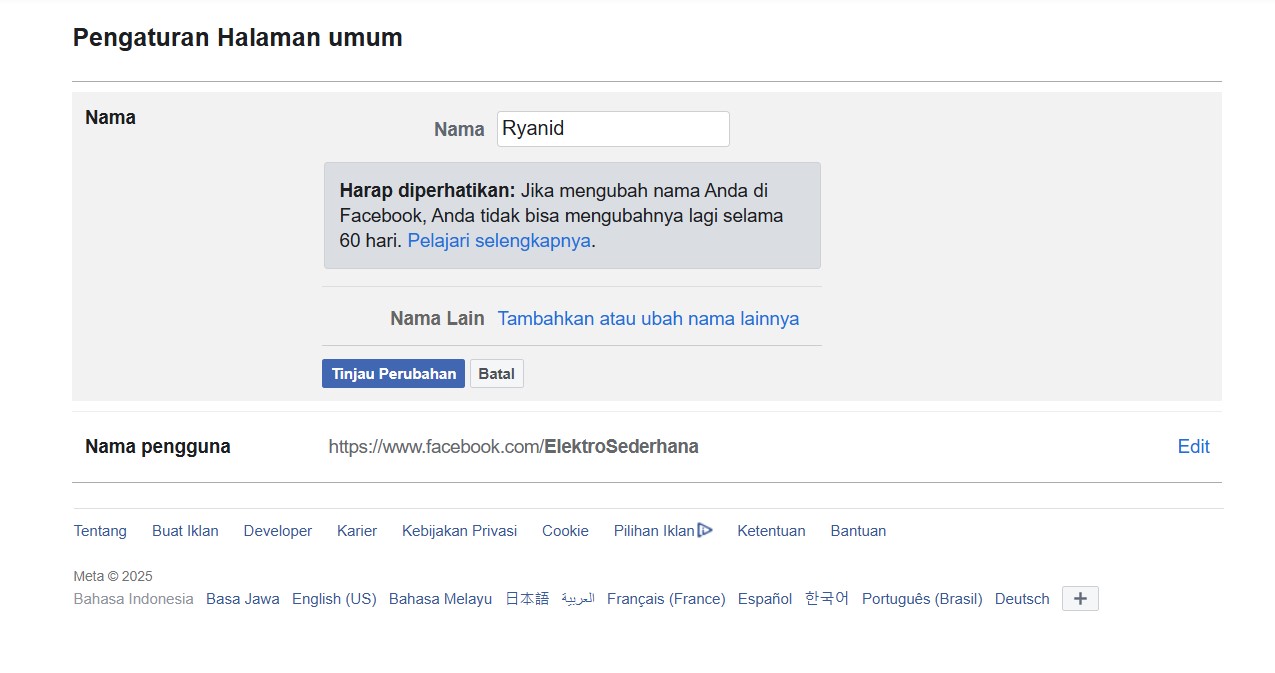
Task: Cancel name change with Batal button
Action: 496,374
